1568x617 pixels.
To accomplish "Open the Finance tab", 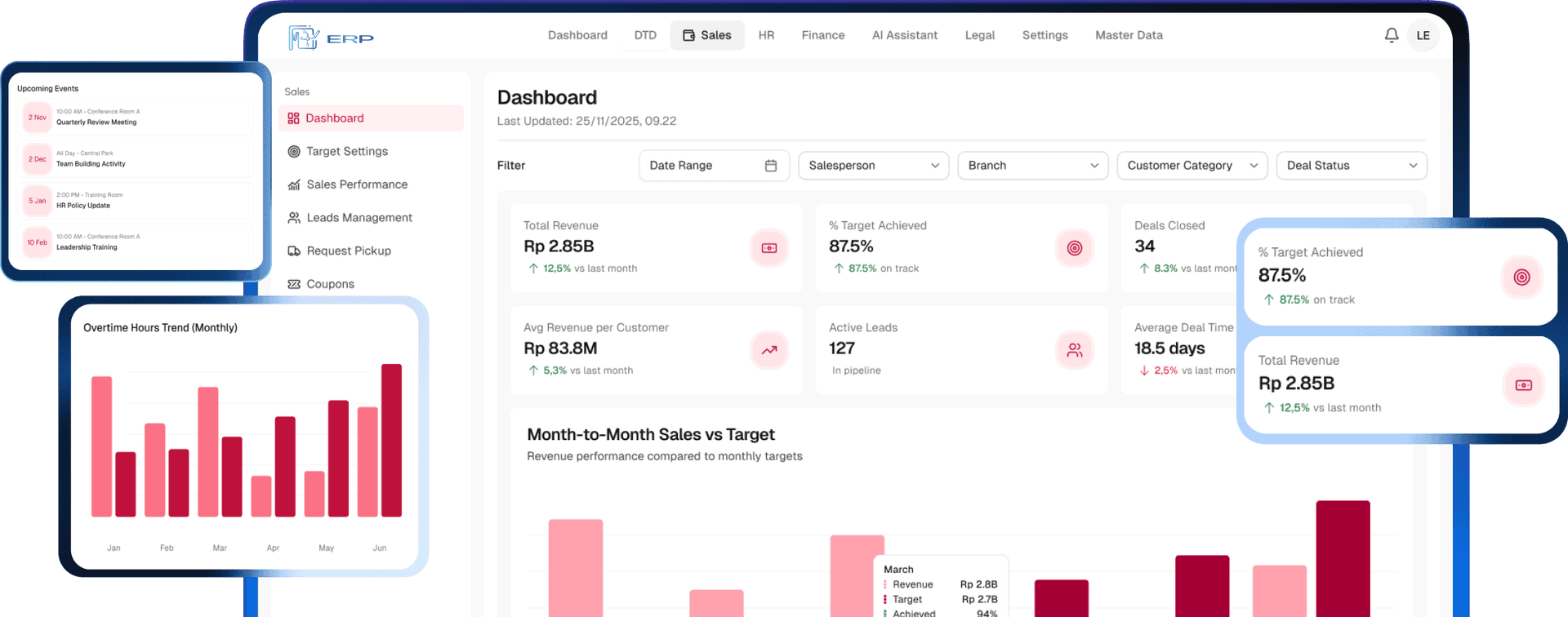I will [823, 35].
